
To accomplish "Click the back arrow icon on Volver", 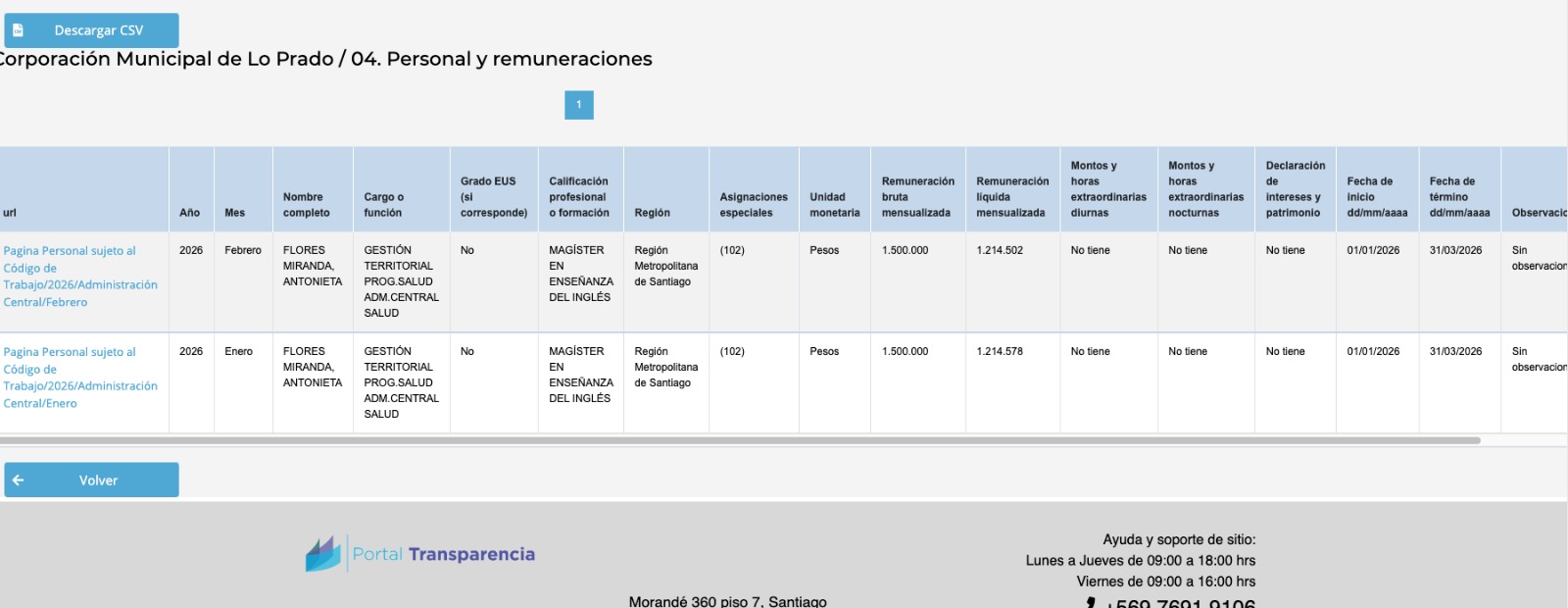I will [18, 481].
